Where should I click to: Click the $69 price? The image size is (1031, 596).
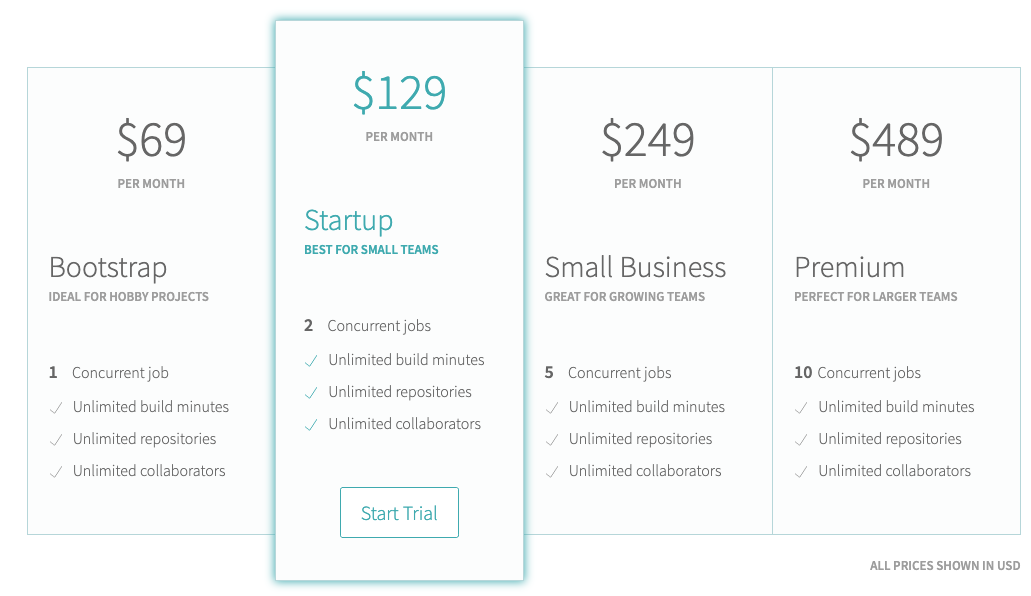[151, 140]
